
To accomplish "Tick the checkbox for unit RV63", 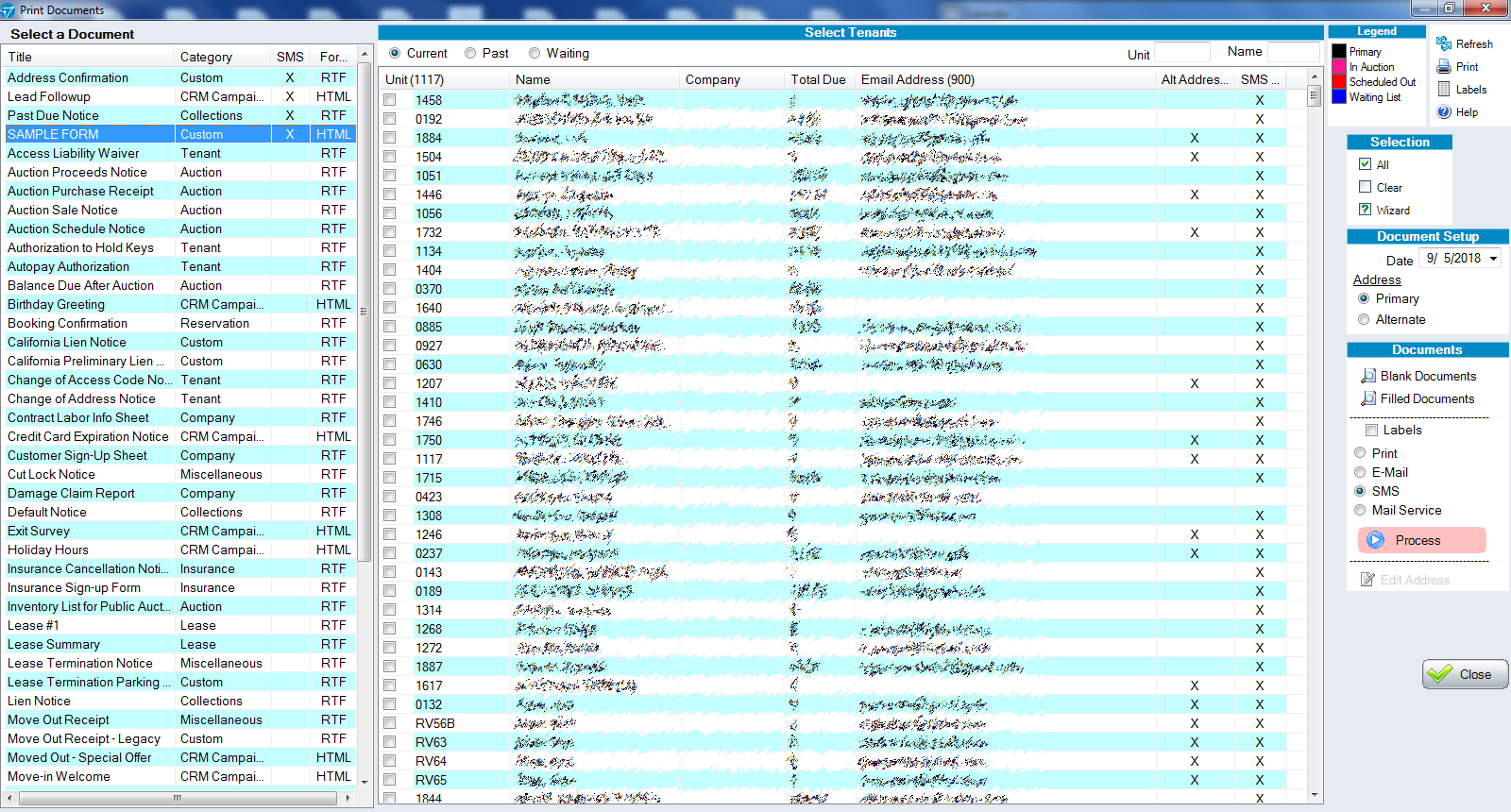I will coord(389,742).
